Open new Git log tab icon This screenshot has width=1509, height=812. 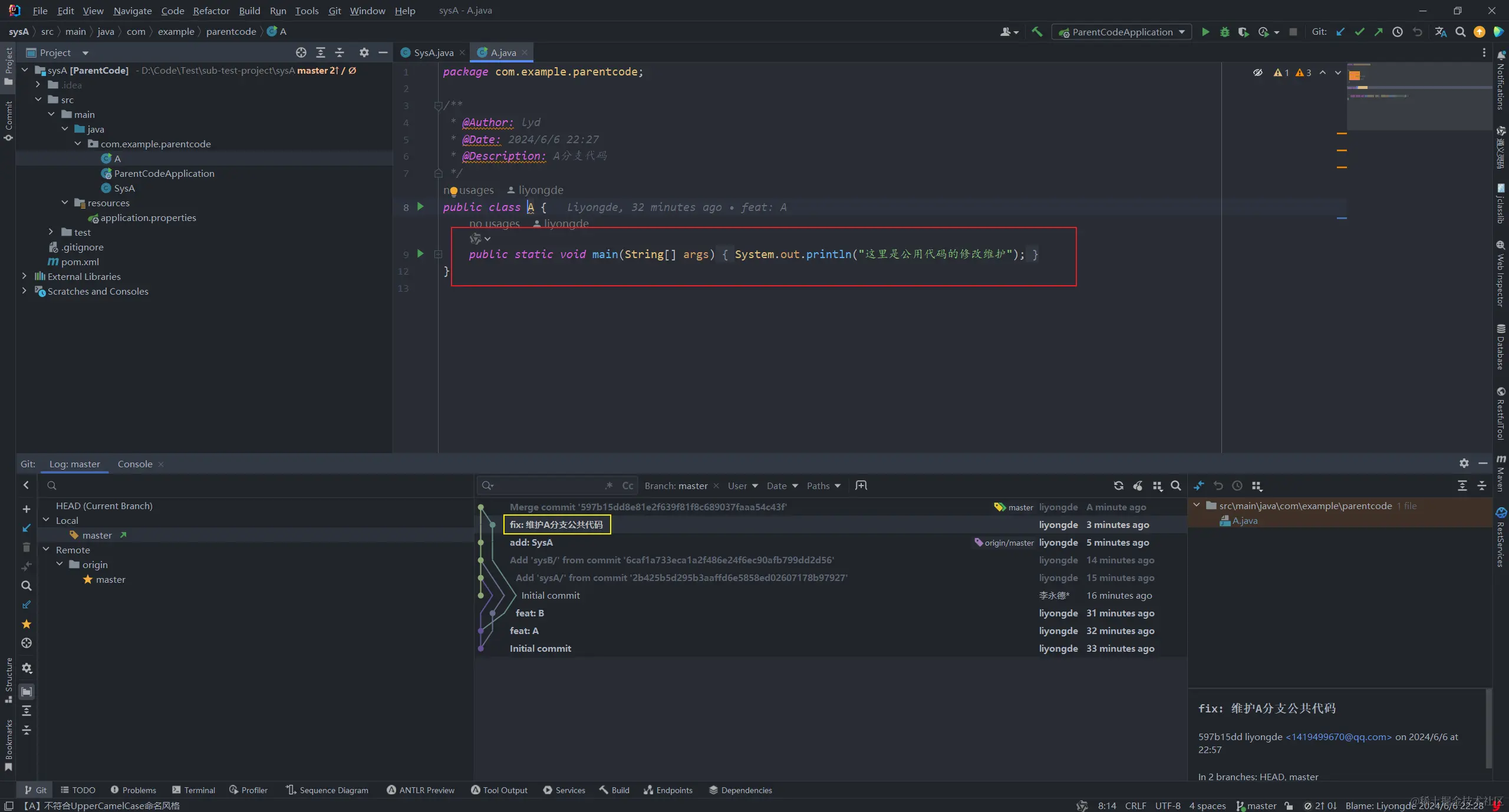[x=861, y=486]
